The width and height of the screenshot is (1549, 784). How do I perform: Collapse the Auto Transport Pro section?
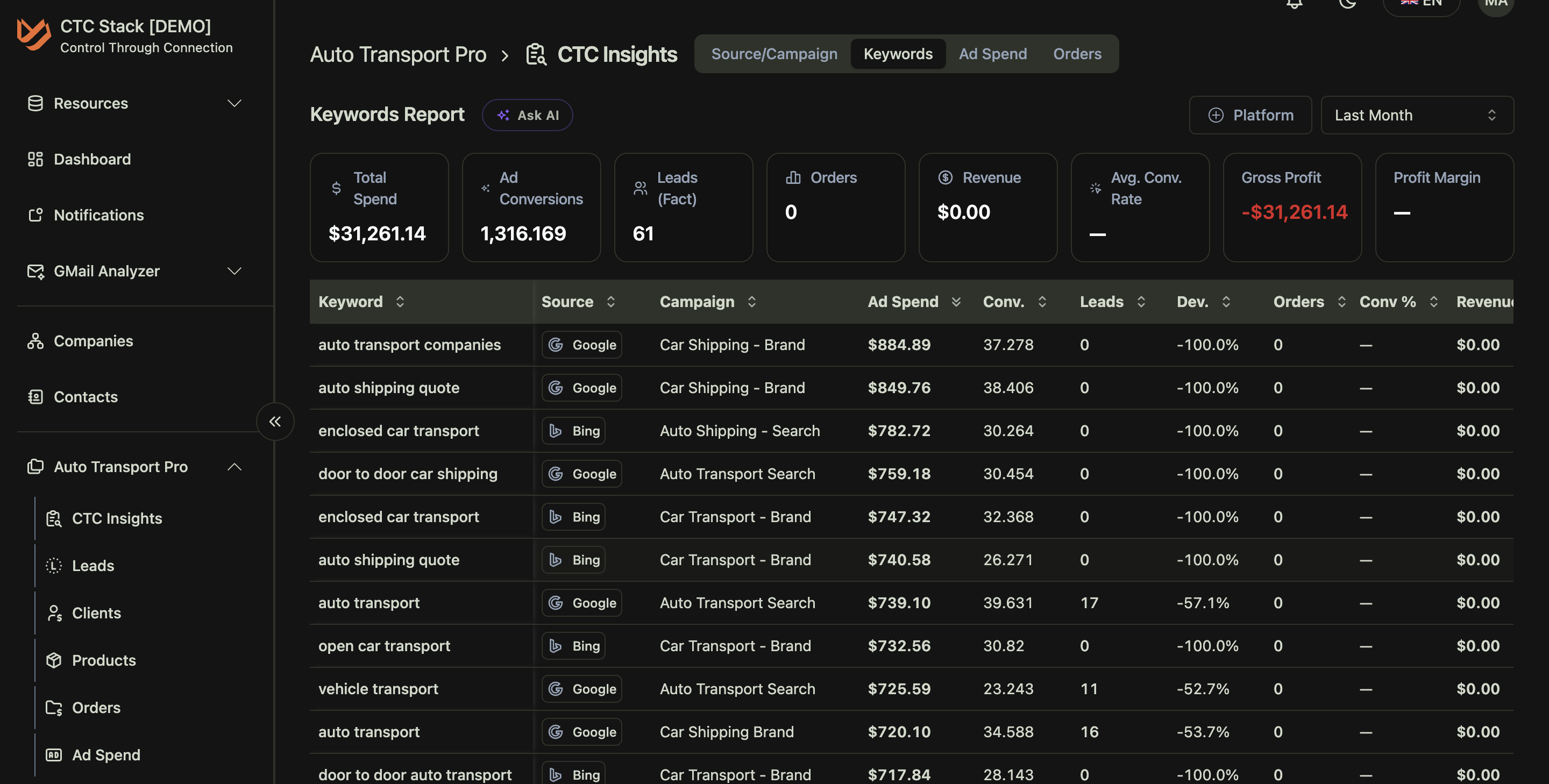235,467
